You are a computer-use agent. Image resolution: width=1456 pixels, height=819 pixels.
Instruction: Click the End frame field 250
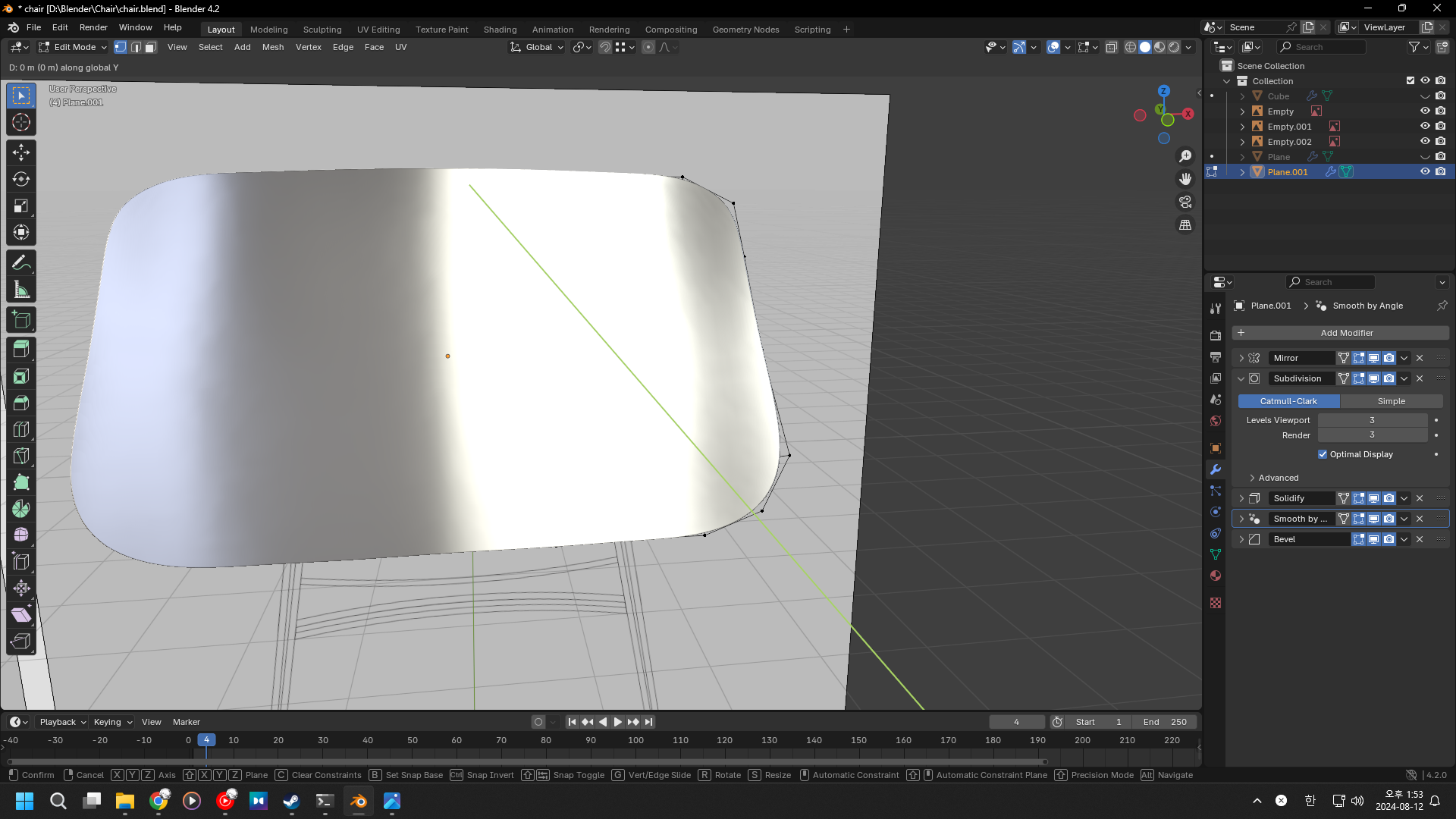(x=1165, y=722)
